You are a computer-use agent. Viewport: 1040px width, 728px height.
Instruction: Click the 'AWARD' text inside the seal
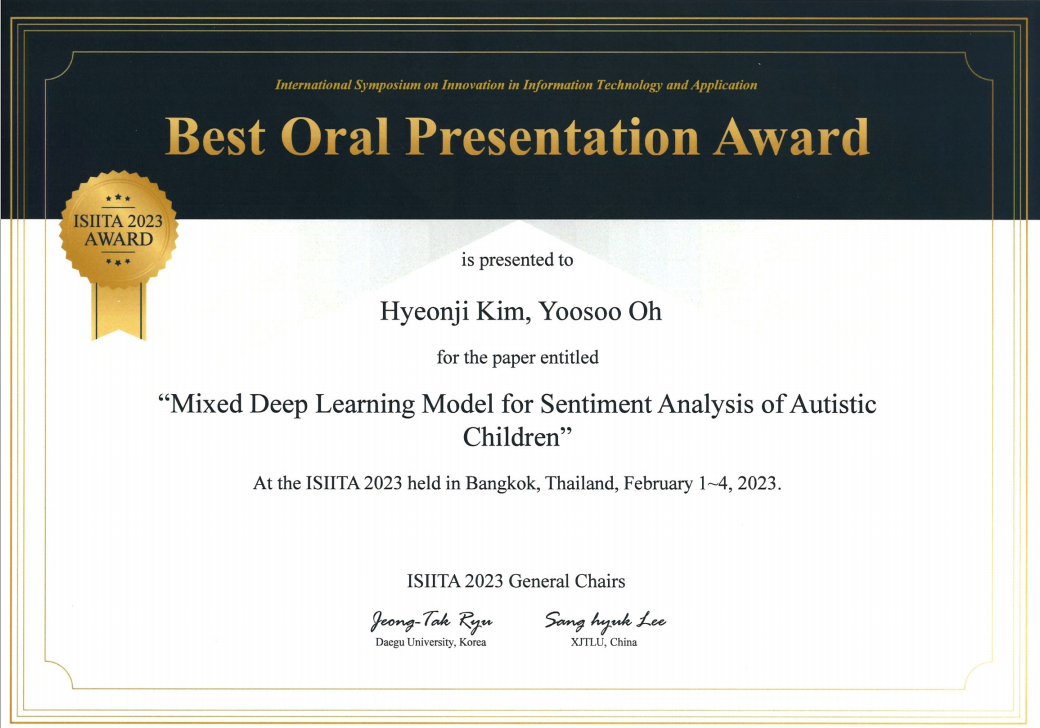(x=119, y=240)
